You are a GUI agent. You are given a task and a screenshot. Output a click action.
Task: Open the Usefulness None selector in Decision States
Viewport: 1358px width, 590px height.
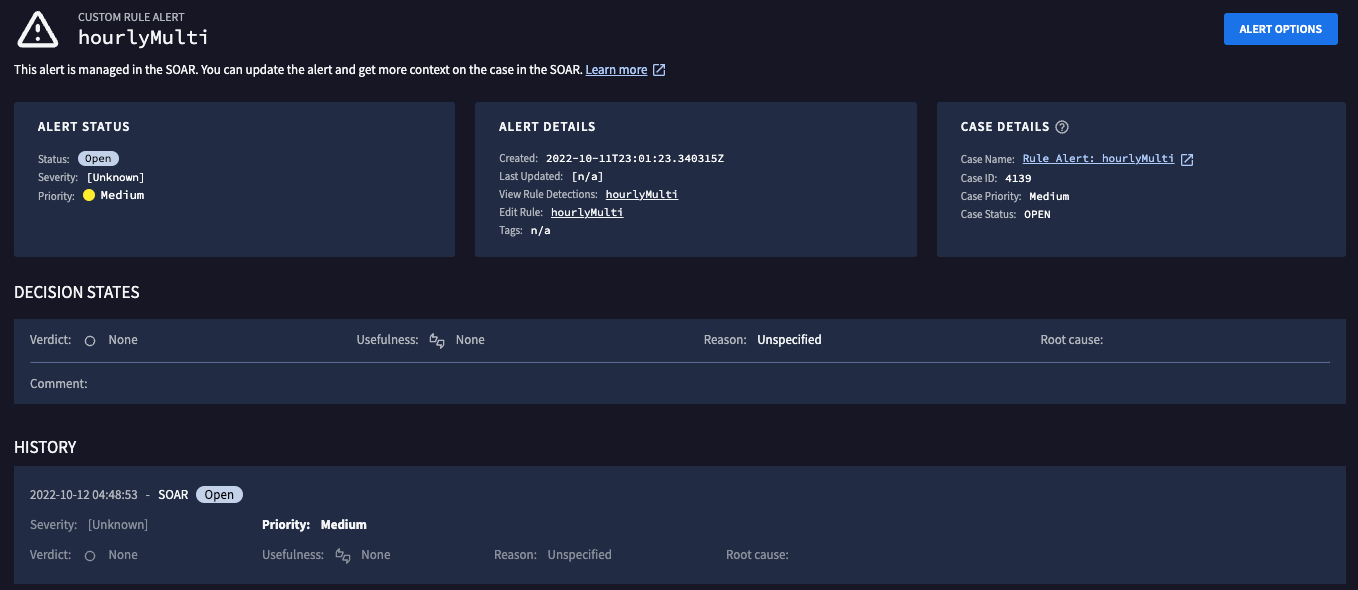coord(470,340)
